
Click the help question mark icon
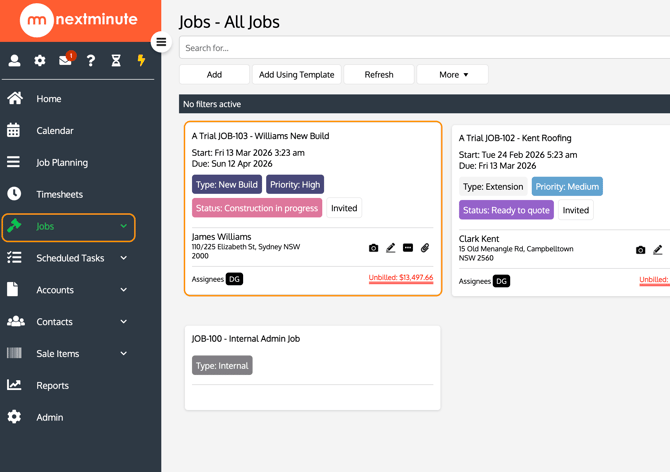click(x=90, y=61)
